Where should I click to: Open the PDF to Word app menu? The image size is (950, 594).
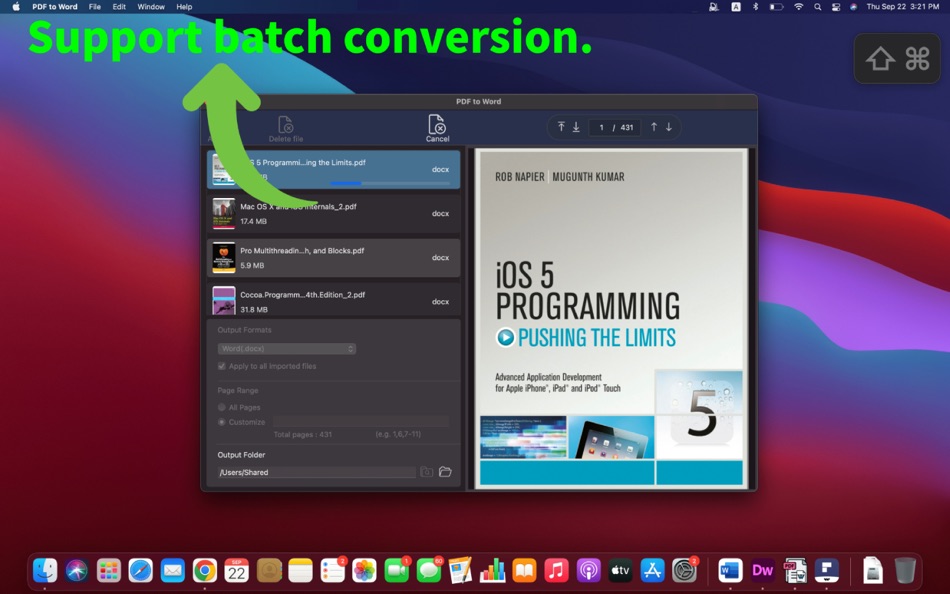[55, 7]
